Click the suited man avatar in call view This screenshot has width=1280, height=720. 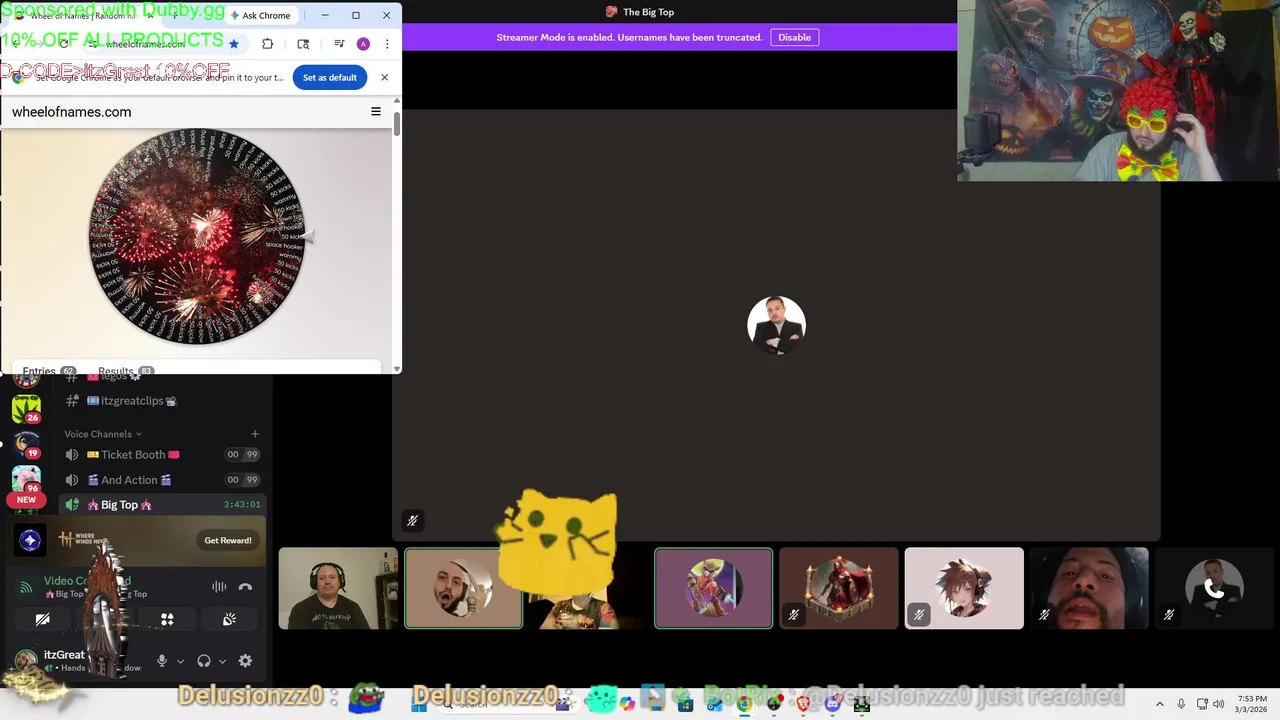coord(776,325)
